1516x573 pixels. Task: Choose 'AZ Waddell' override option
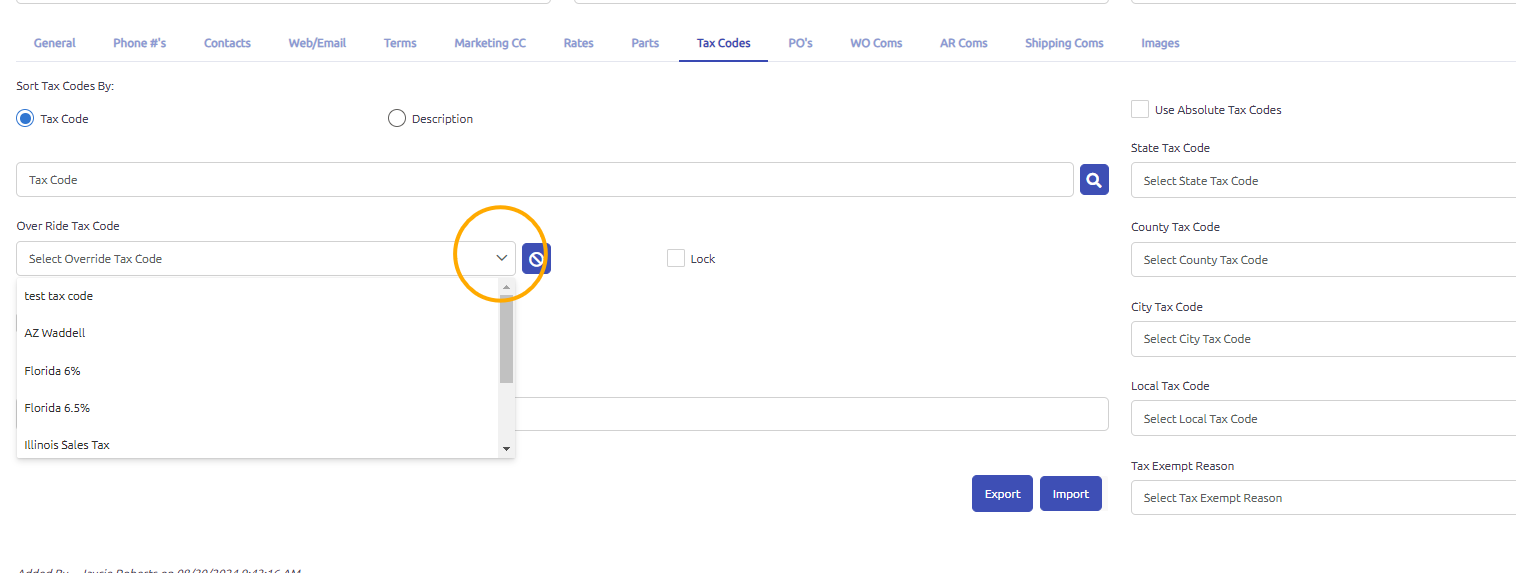pyautogui.click(x=258, y=333)
